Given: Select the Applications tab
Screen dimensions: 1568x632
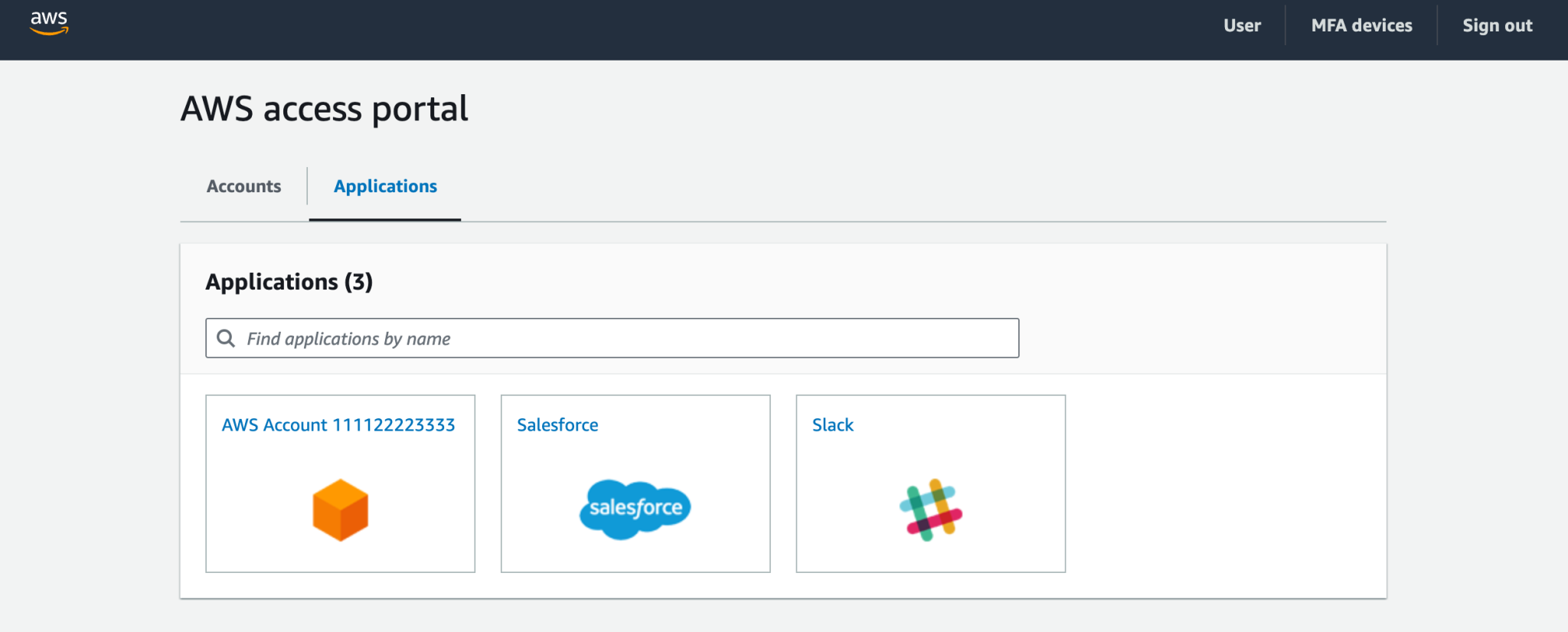Looking at the screenshot, I should (x=385, y=186).
